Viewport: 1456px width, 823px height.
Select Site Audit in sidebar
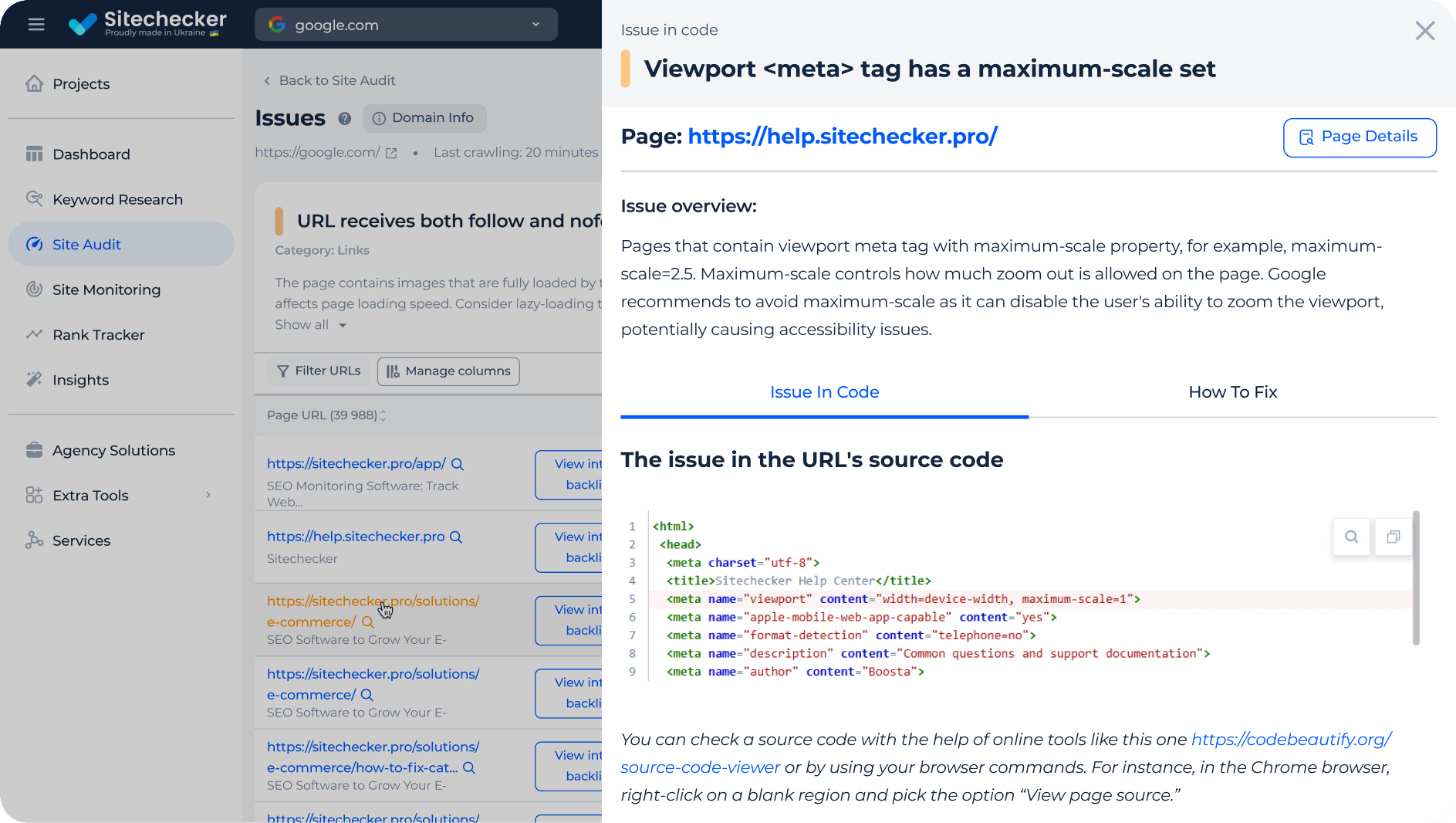click(x=121, y=244)
